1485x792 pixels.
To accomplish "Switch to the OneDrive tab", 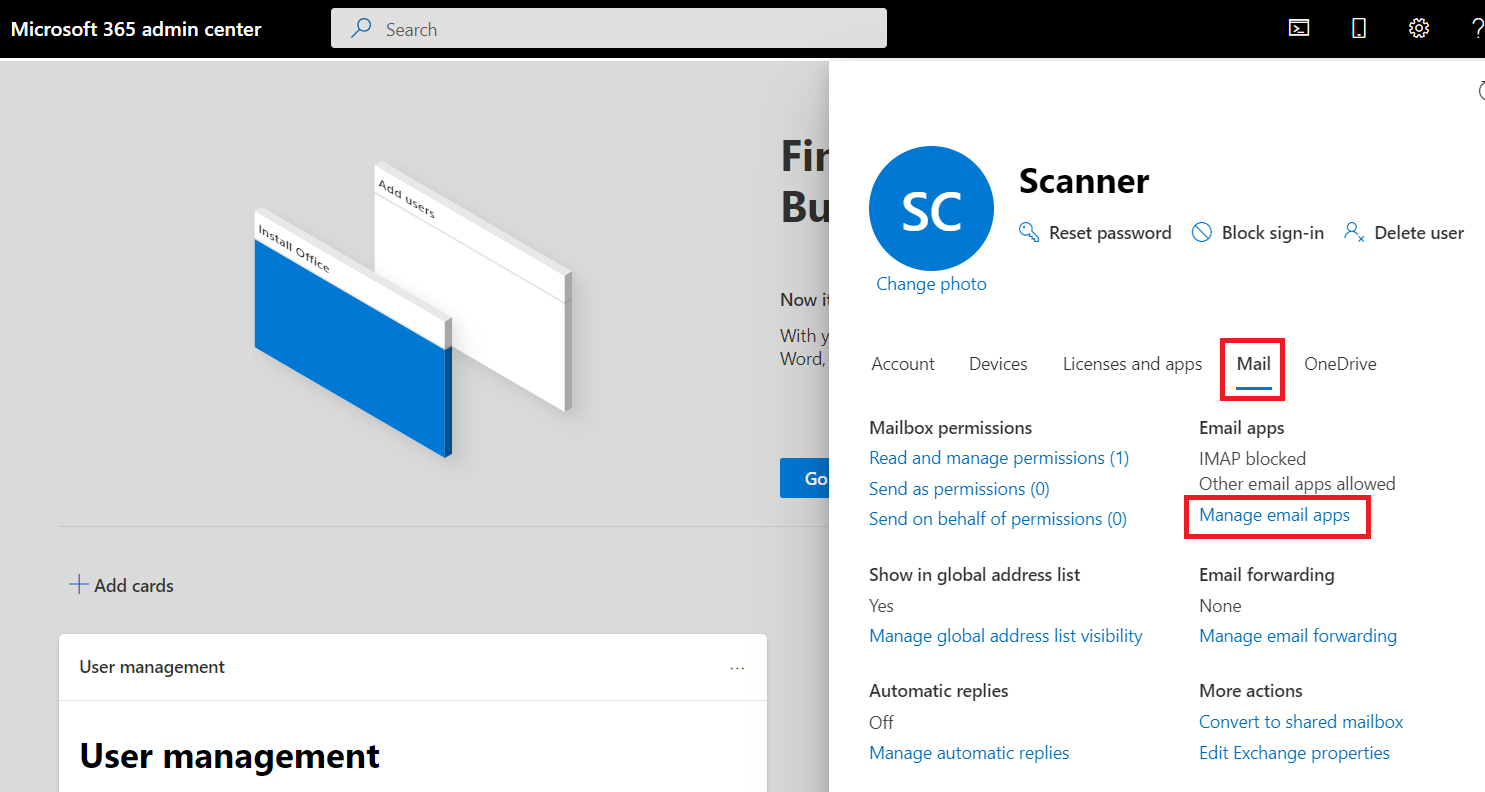I will 1340,364.
